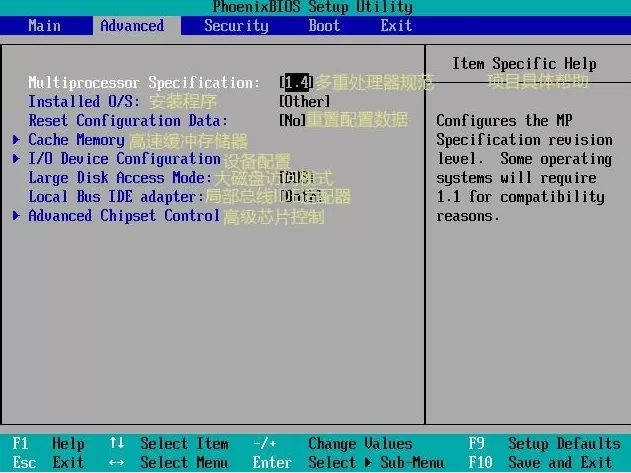Click the Esc Exit hint
The height and width of the screenshot is (473, 631).
pyautogui.click(x=48, y=462)
